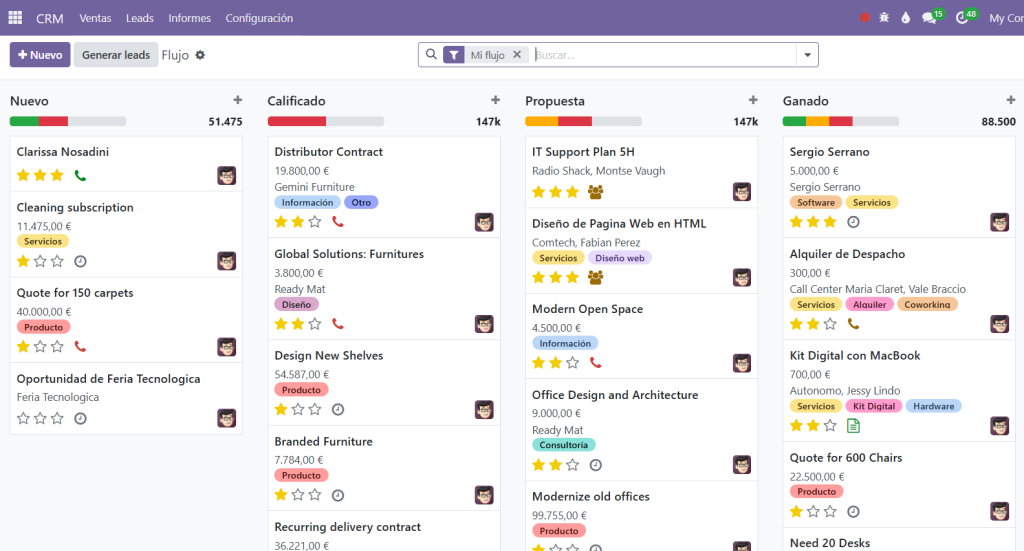Image resolution: width=1024 pixels, height=551 pixels.
Task: Click the red phone icon on Distributor Contract
Action: point(338,222)
